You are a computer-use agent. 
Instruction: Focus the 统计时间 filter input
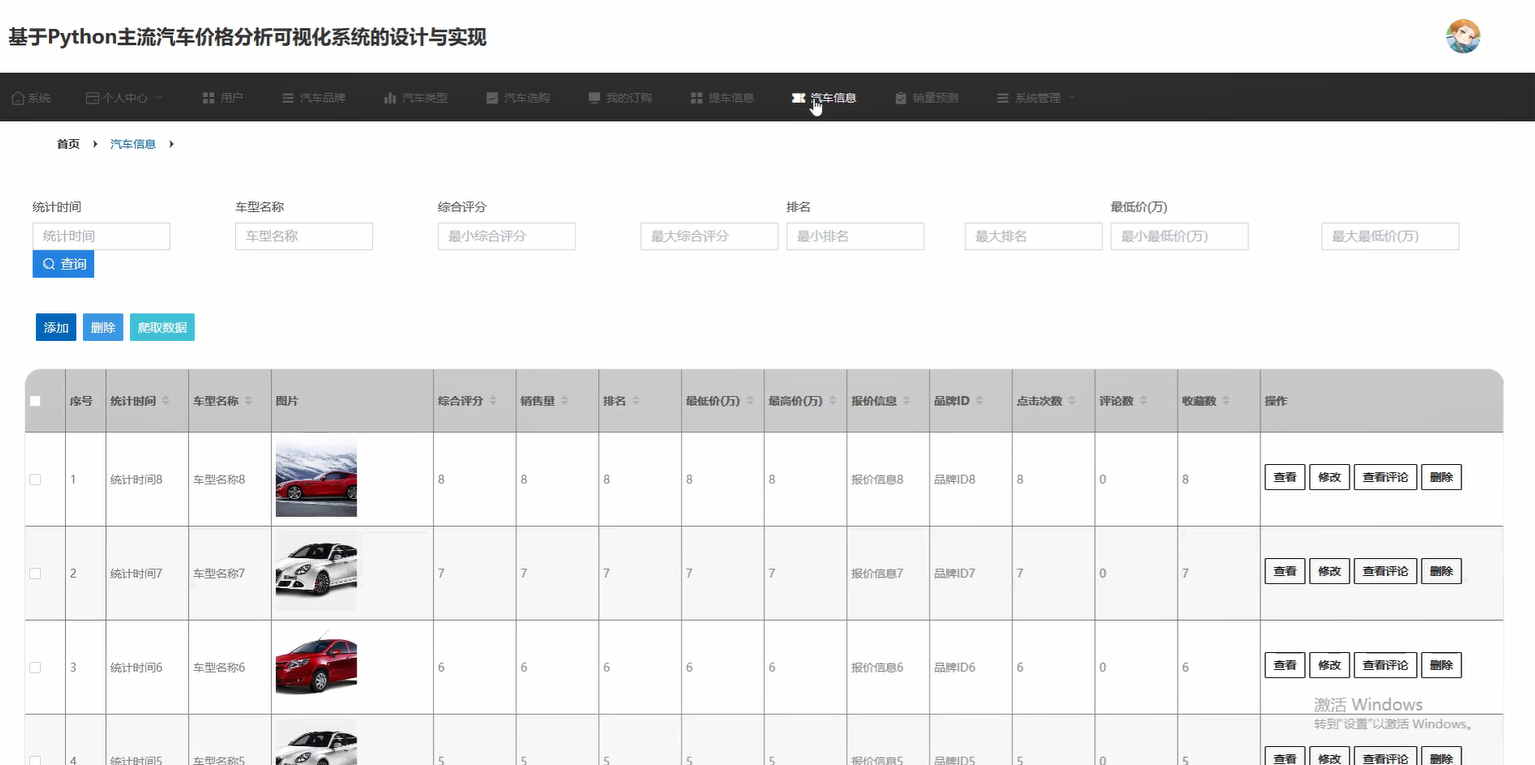tap(101, 236)
